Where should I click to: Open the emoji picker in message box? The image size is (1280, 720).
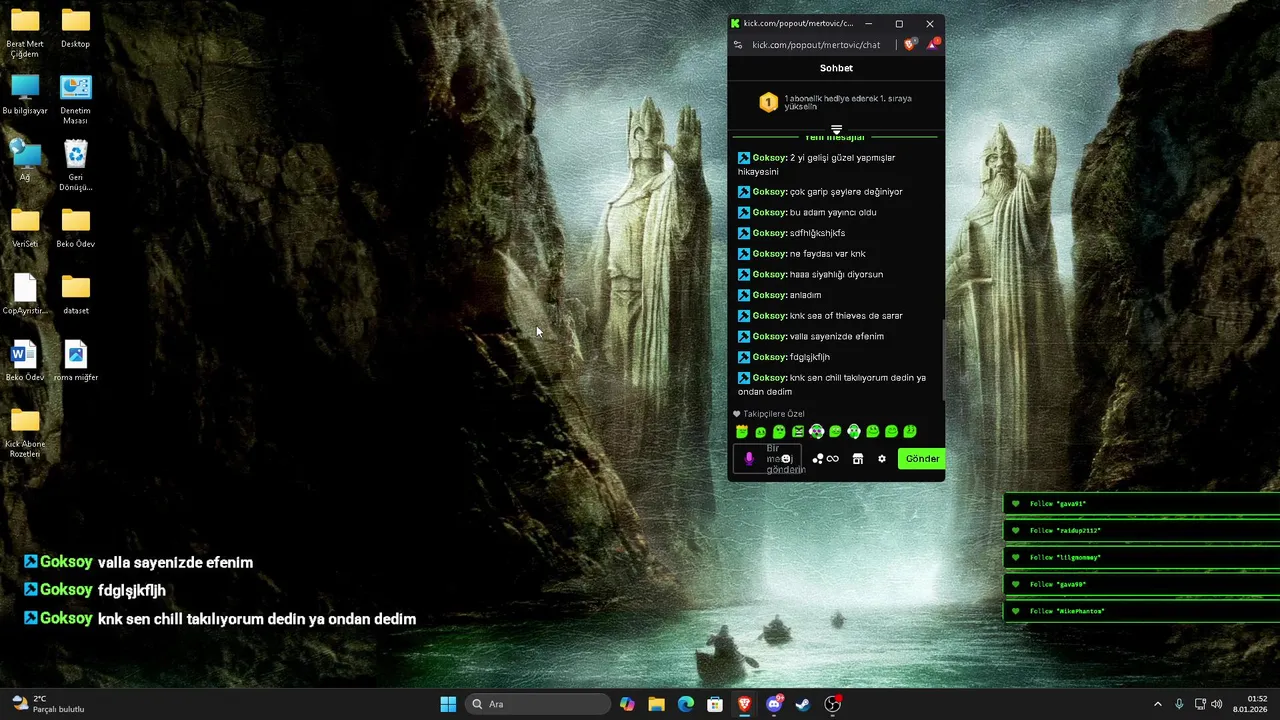point(786,459)
